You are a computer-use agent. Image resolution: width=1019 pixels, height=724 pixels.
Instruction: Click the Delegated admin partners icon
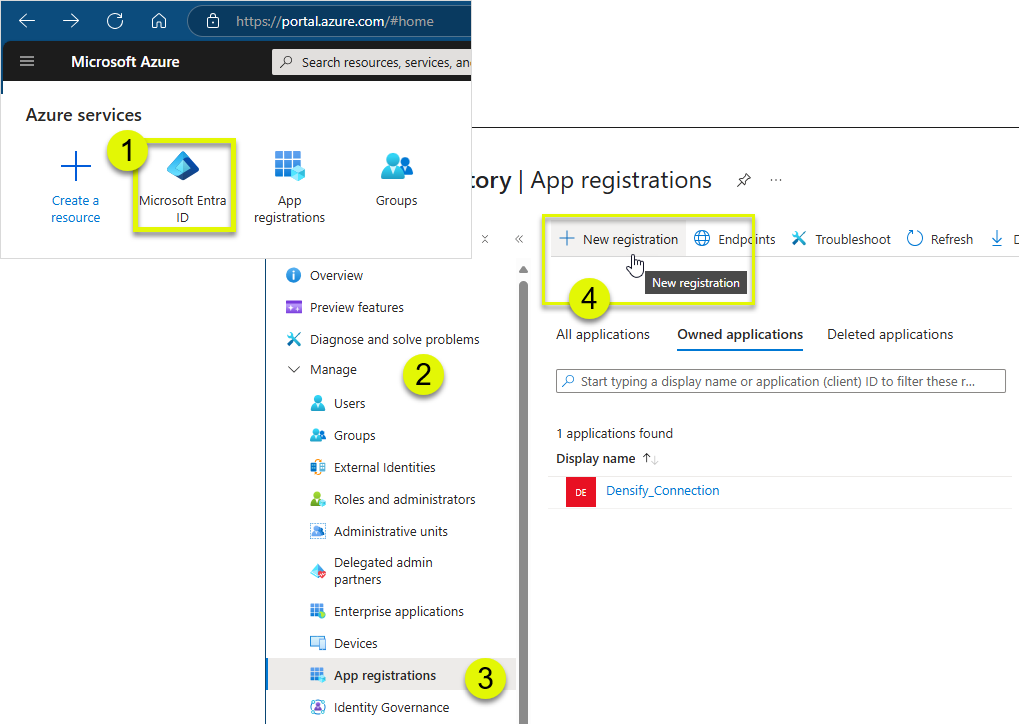point(318,571)
